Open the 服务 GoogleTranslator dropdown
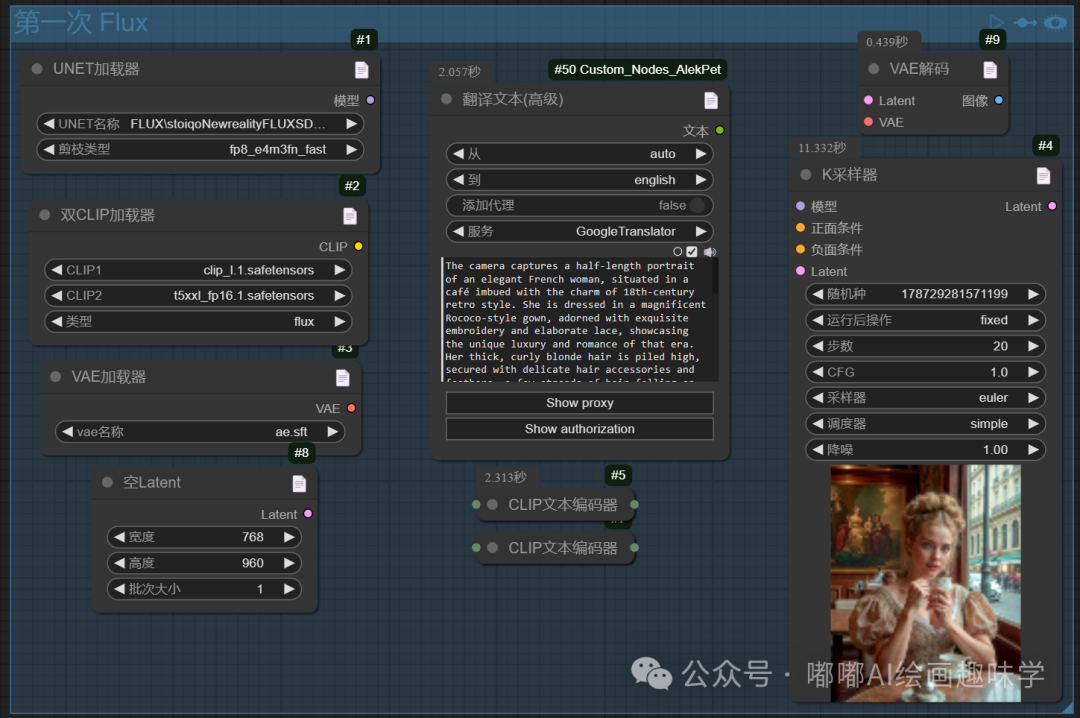Screen dimensions: 1080x718 [x=579, y=232]
